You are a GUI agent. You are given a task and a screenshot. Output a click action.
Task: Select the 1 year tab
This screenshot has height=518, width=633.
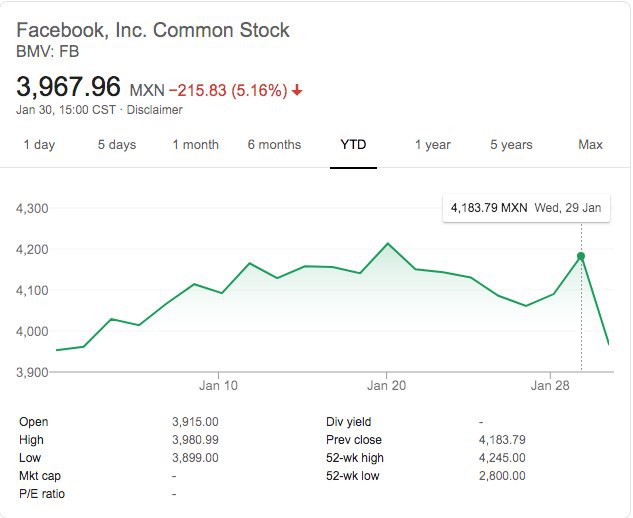point(433,145)
